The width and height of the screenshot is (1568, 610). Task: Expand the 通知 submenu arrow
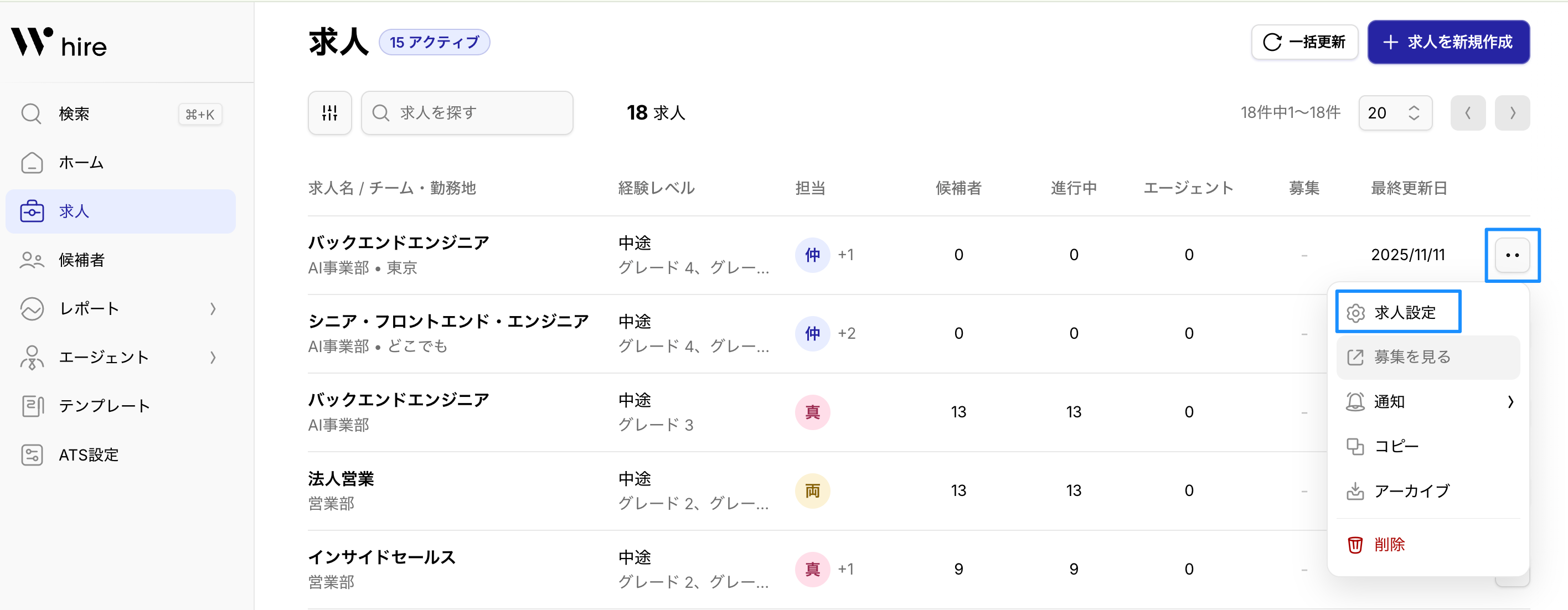pos(1510,402)
